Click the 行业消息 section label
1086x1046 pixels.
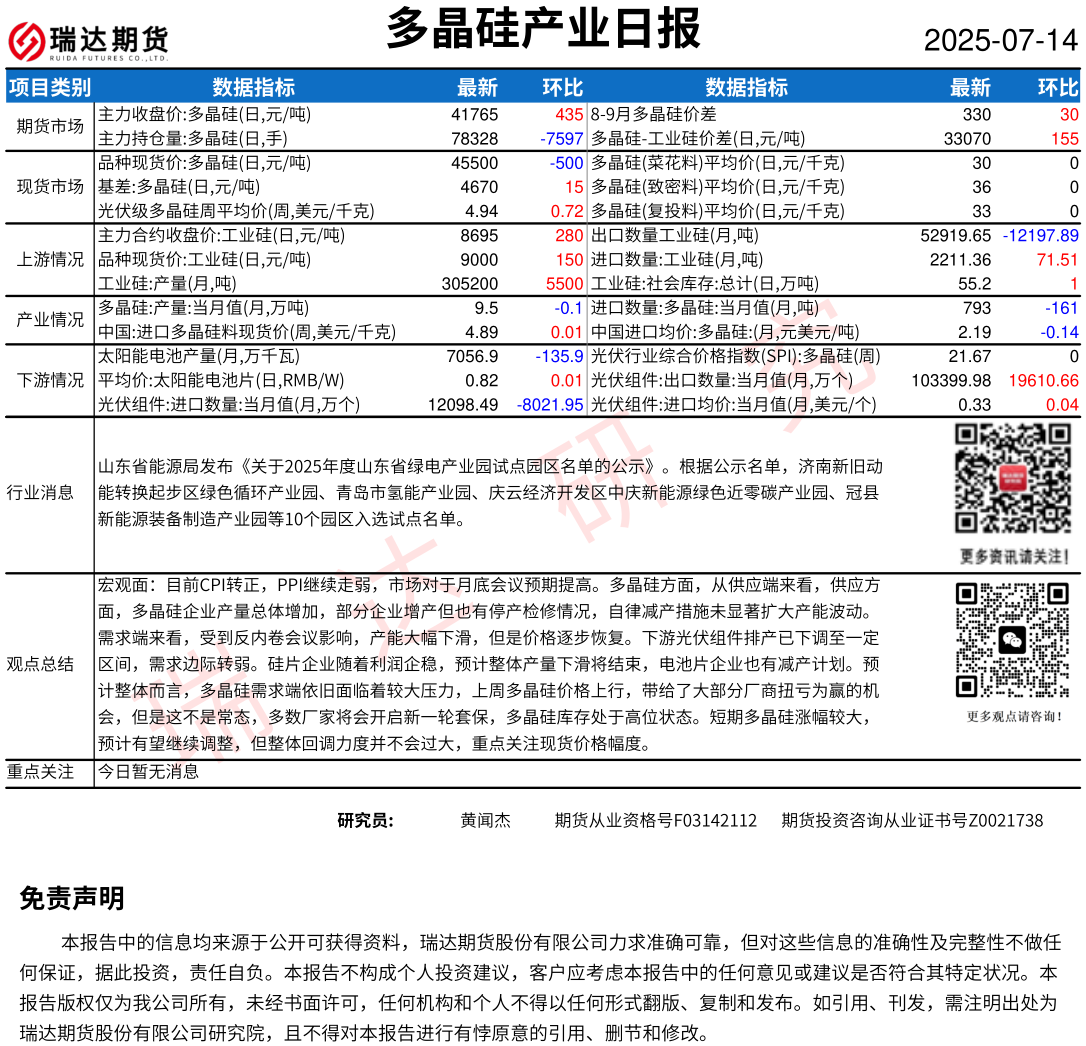point(40,492)
